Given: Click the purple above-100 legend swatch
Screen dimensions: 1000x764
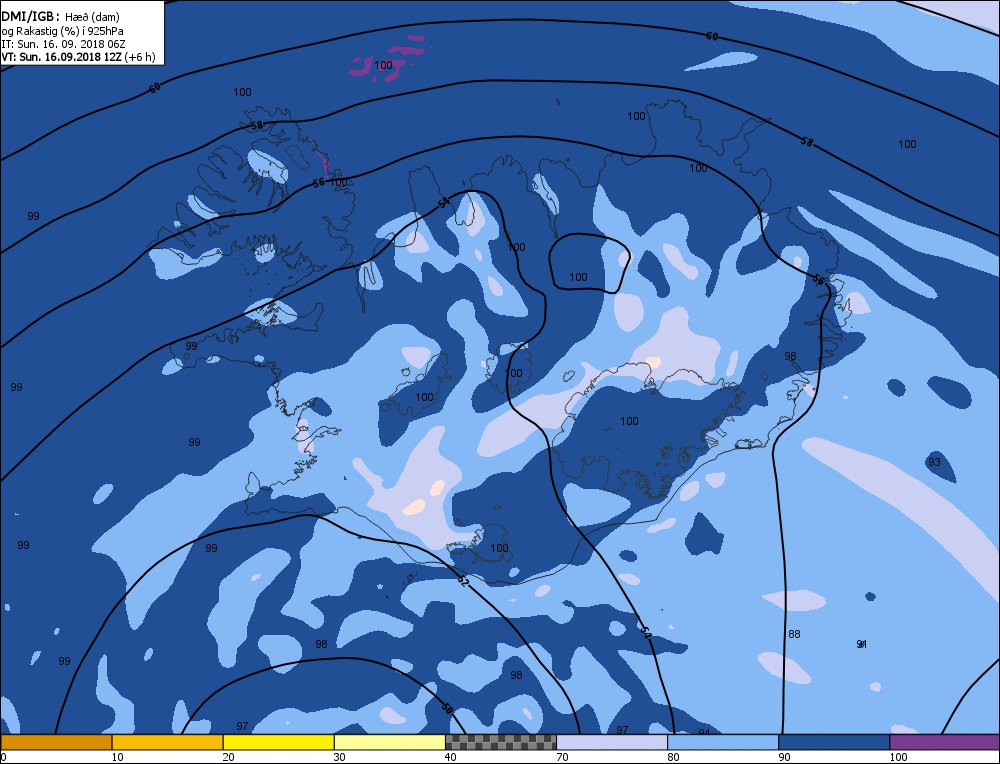Looking at the screenshot, I should click(x=945, y=742).
